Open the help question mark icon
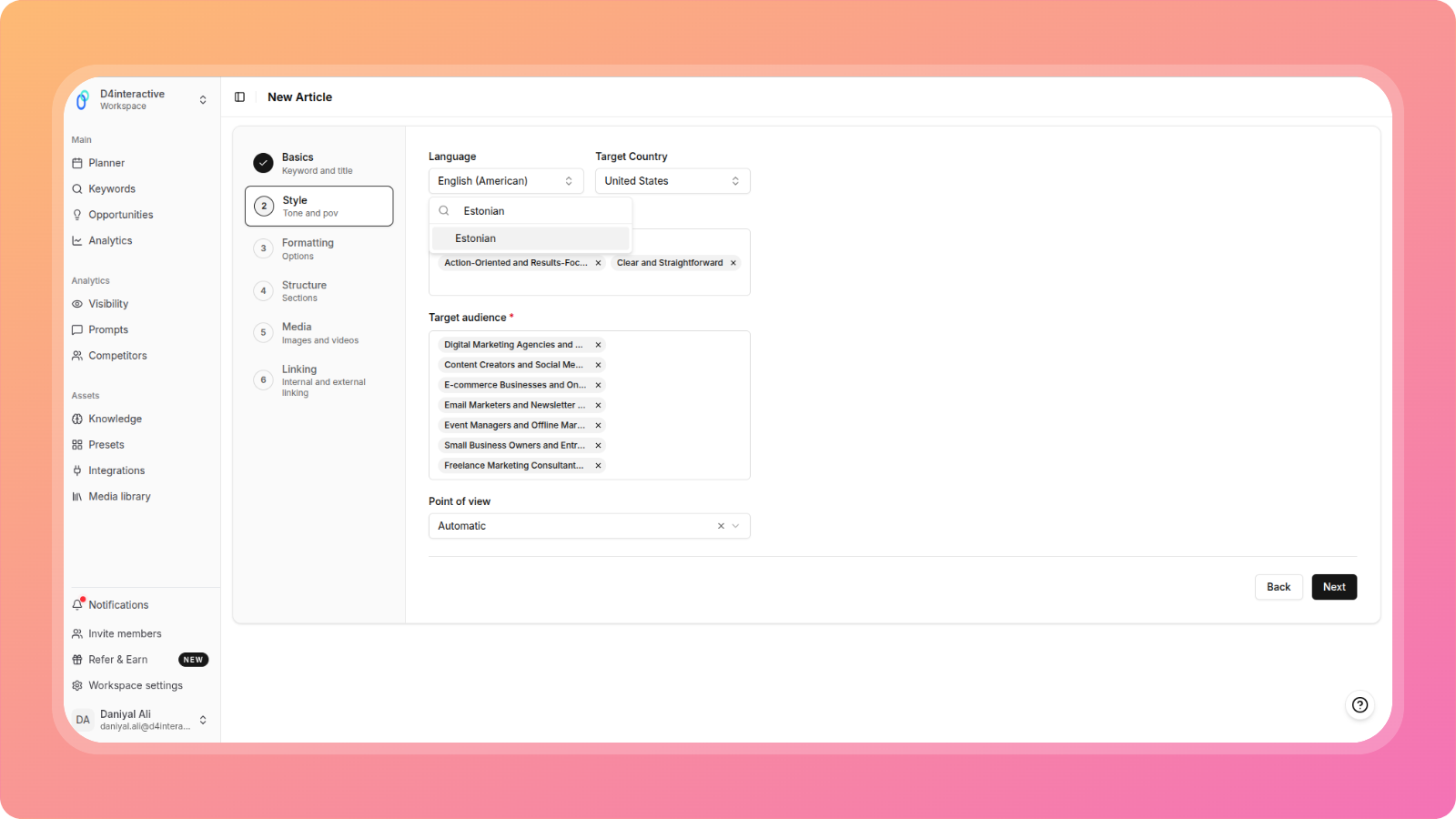 pyautogui.click(x=1360, y=704)
